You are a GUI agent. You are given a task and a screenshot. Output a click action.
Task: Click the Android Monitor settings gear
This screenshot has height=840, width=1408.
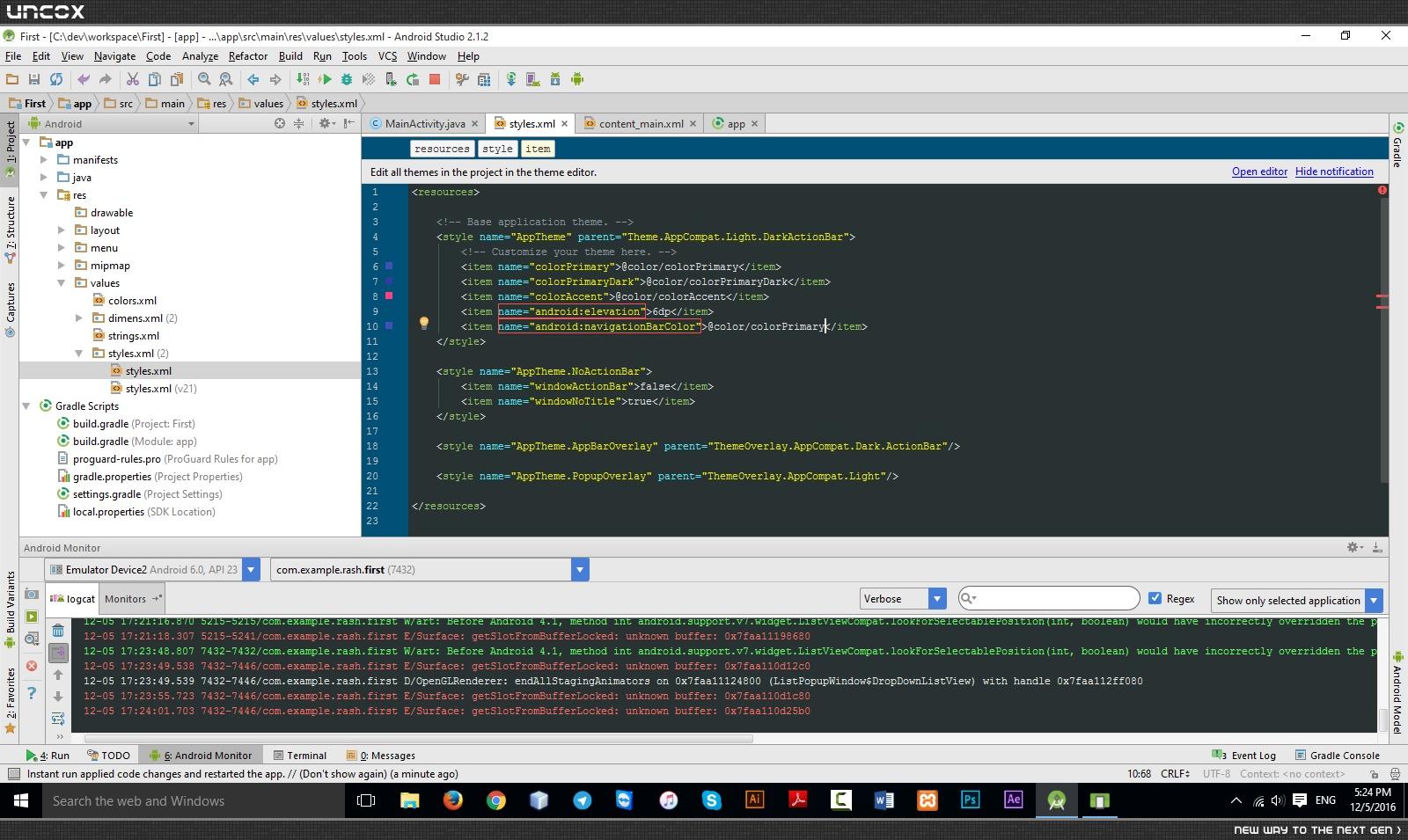point(1353,547)
